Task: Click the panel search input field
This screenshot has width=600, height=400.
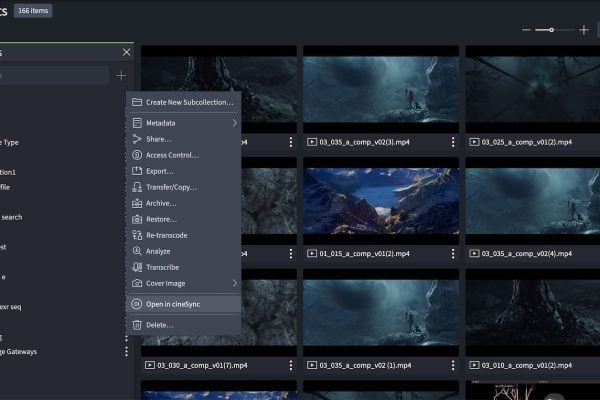Action: click(x=54, y=75)
